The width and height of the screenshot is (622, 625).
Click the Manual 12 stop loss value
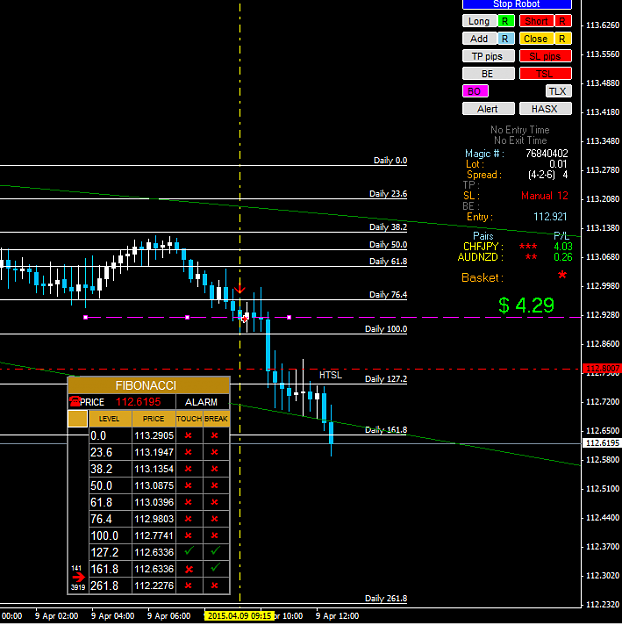(x=545, y=196)
